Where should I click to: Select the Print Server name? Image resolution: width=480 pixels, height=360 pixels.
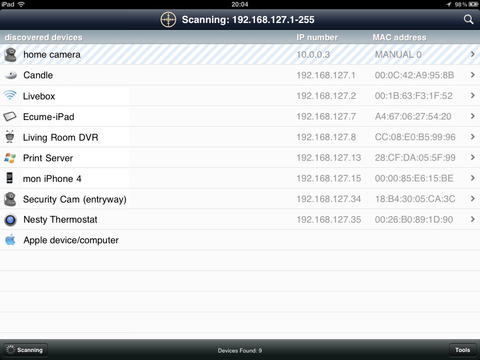[x=48, y=158]
